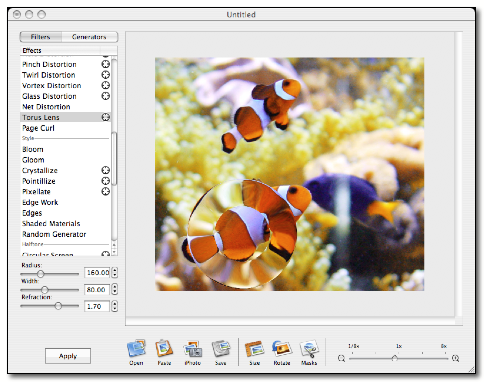The width and height of the screenshot is (484, 382).
Task: Select Glass Distortion effect
Action: tap(49, 96)
